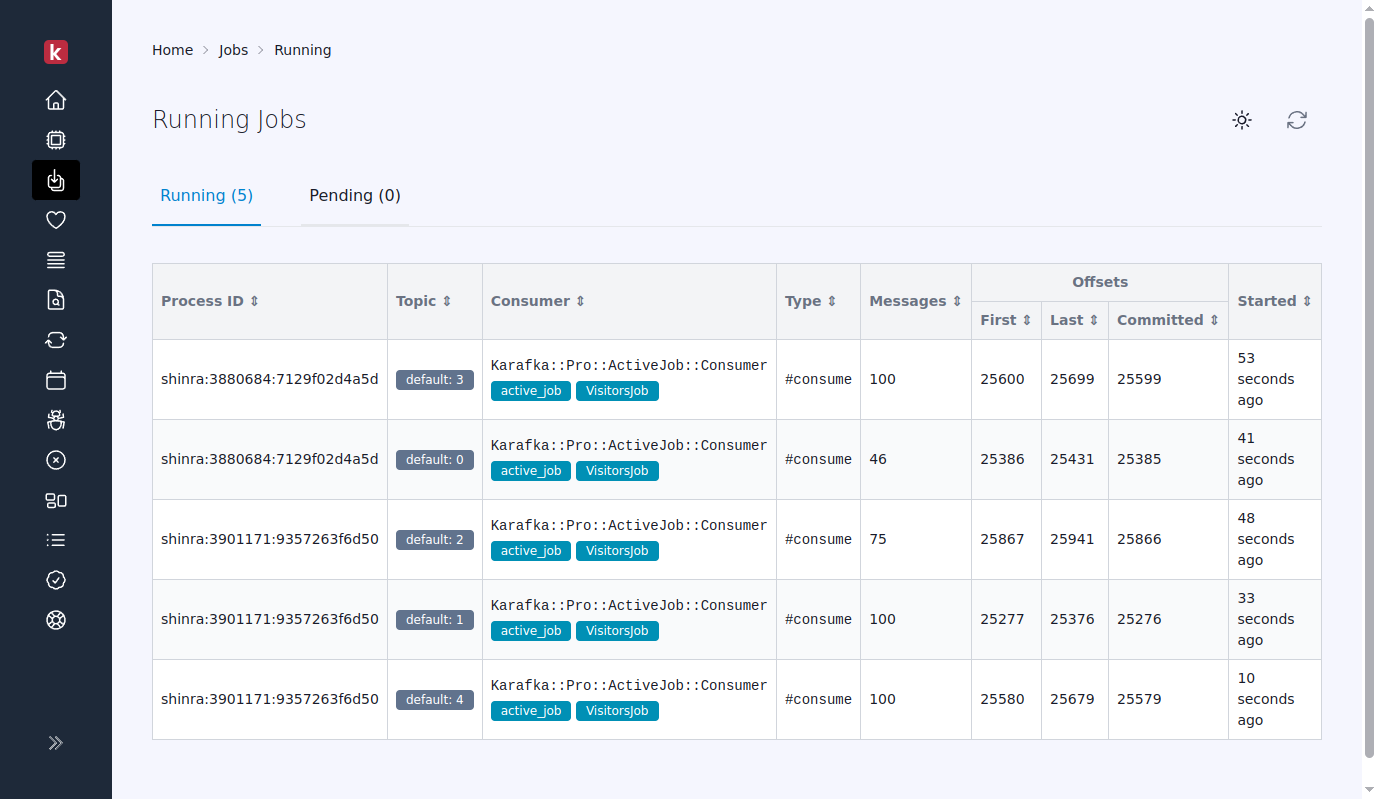The image size is (1377, 799).
Task: Toggle dark mode with the sun icon
Action: tap(1241, 120)
